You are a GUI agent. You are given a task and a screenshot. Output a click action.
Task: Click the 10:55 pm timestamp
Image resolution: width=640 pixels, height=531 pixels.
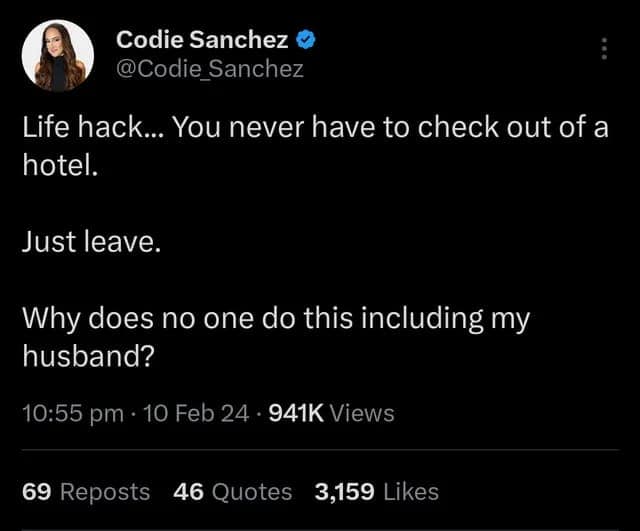pyautogui.click(x=73, y=412)
